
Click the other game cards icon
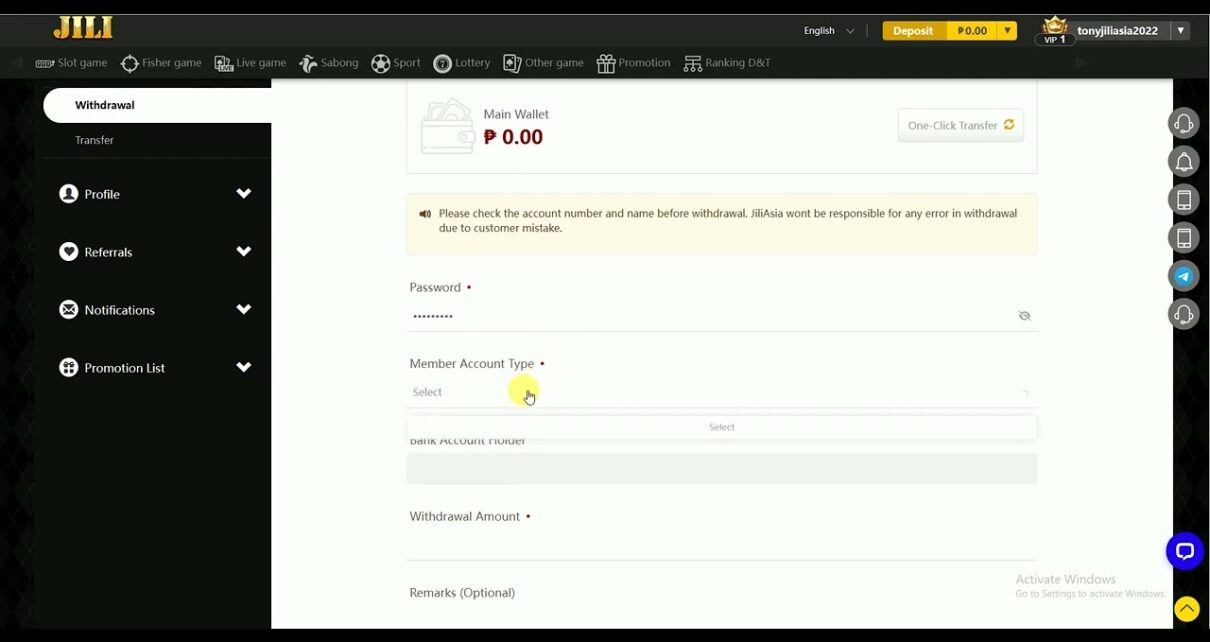click(x=511, y=63)
